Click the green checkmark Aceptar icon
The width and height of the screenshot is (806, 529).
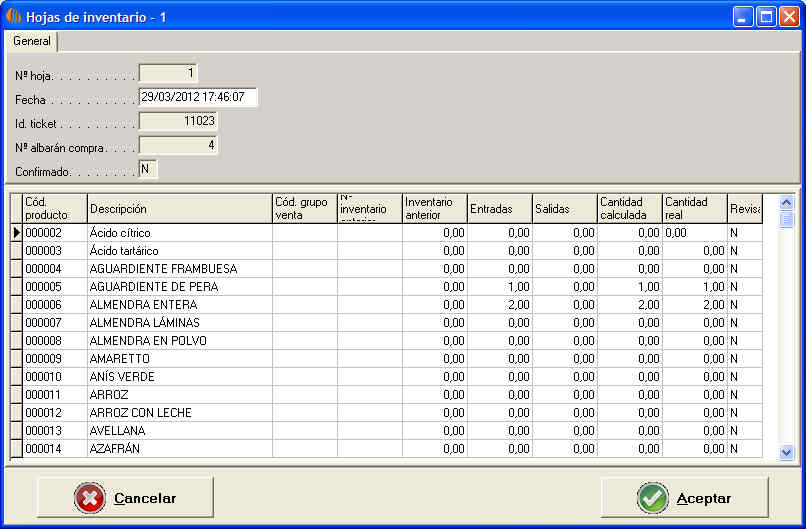[x=654, y=498]
